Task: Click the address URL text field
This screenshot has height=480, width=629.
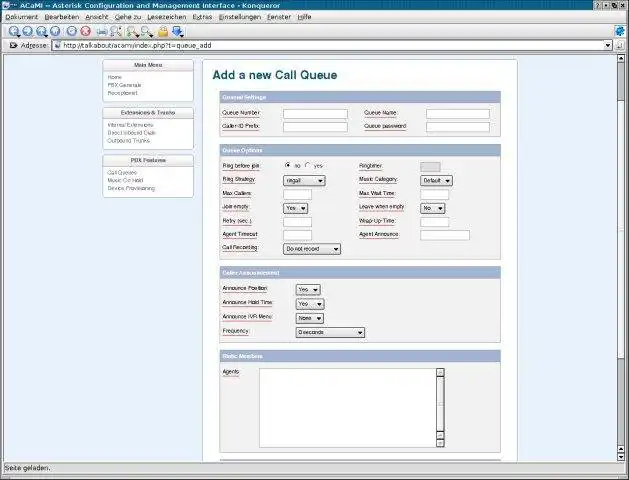Action: click(327, 45)
